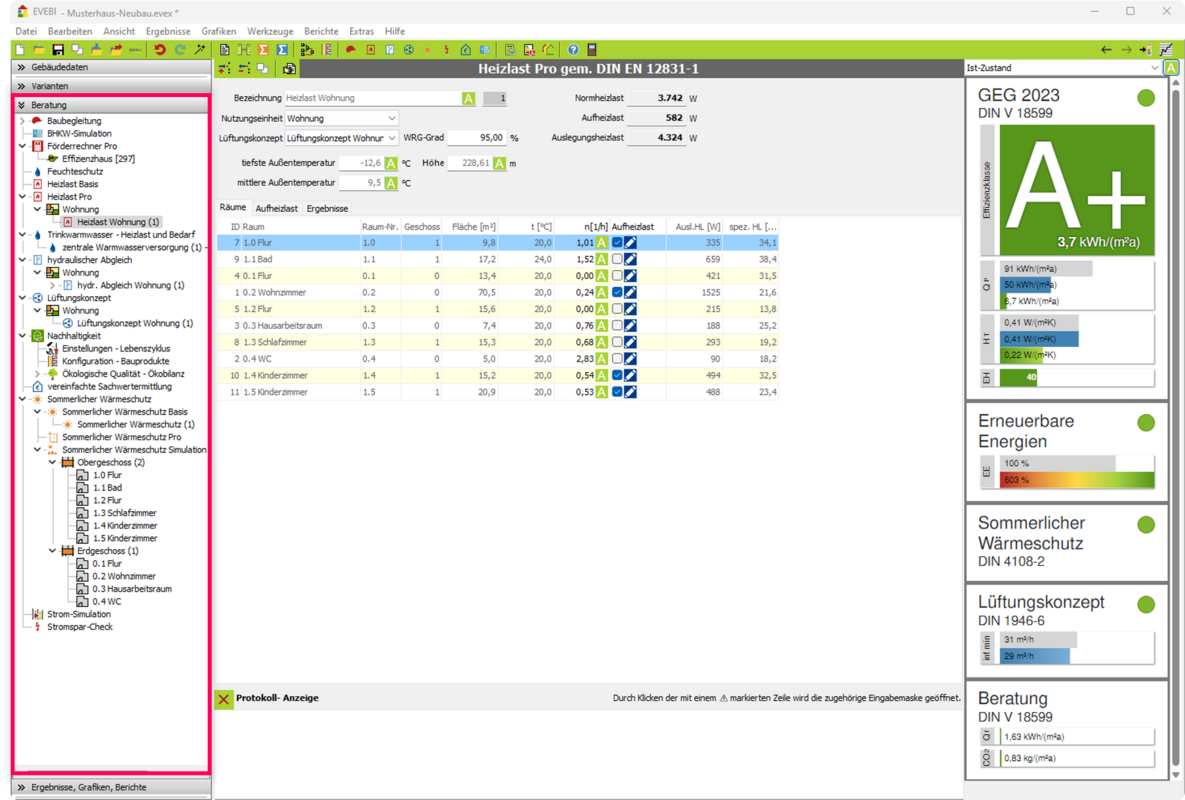Uncheck Aufheizlast checkbox for 0.2 Wohnzimmer

click(x=617, y=293)
